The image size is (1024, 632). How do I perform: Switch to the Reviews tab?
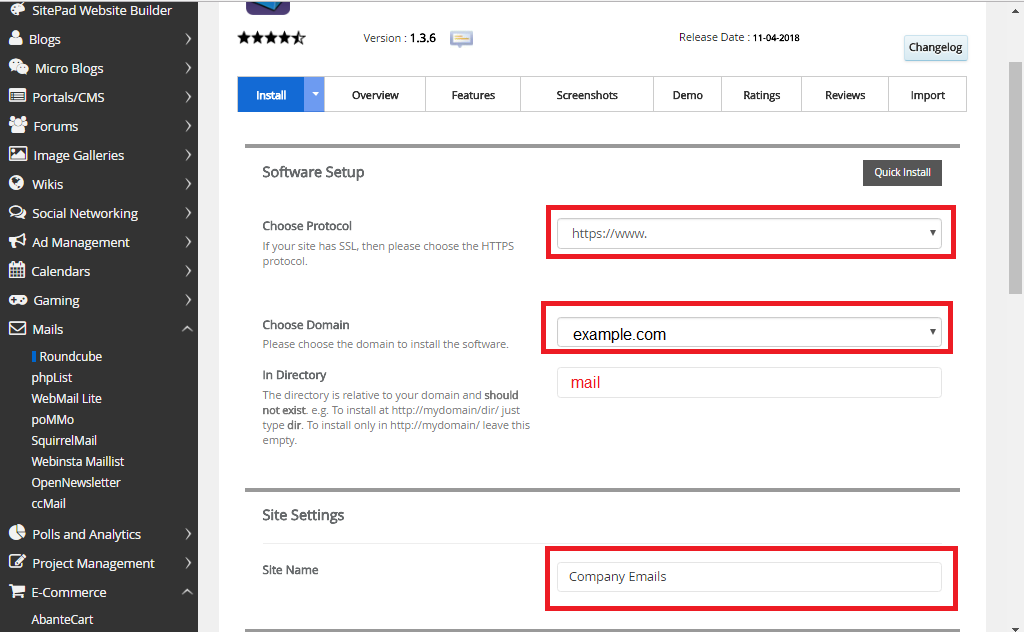pyautogui.click(x=844, y=94)
